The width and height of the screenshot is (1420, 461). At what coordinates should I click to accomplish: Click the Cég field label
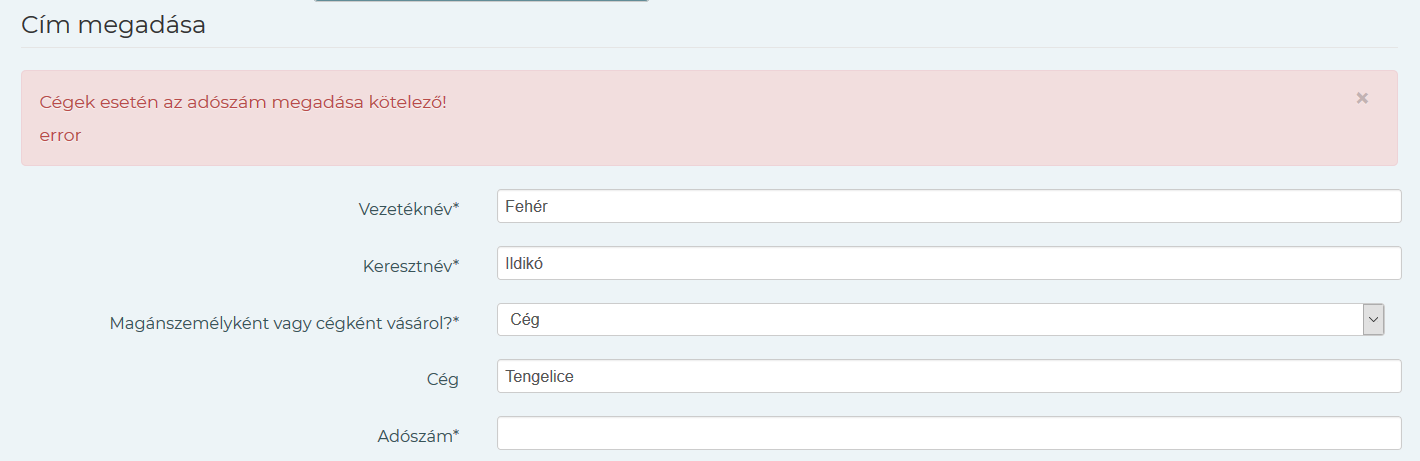point(442,379)
